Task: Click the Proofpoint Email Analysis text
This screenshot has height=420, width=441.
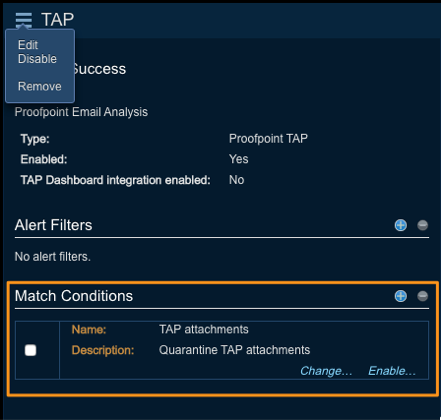Action: coord(81,112)
